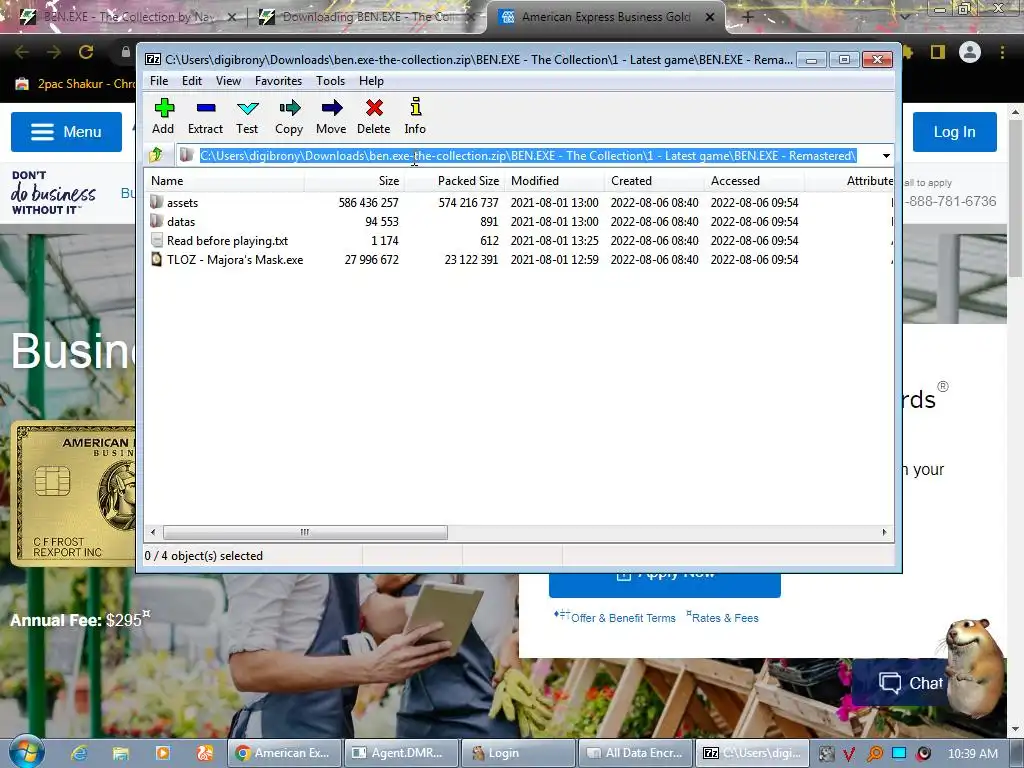
Task: Go up one folder level icon
Action: point(156,155)
